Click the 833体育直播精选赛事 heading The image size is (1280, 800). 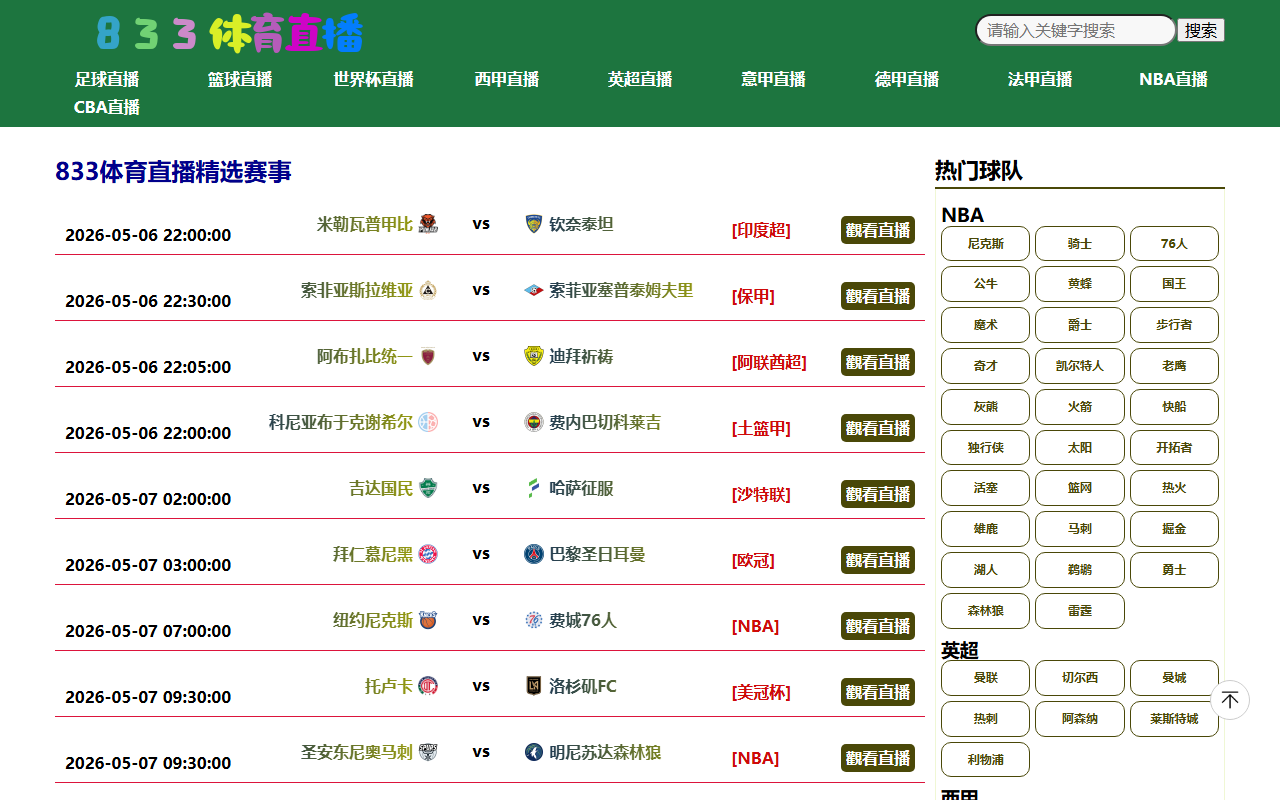point(173,172)
